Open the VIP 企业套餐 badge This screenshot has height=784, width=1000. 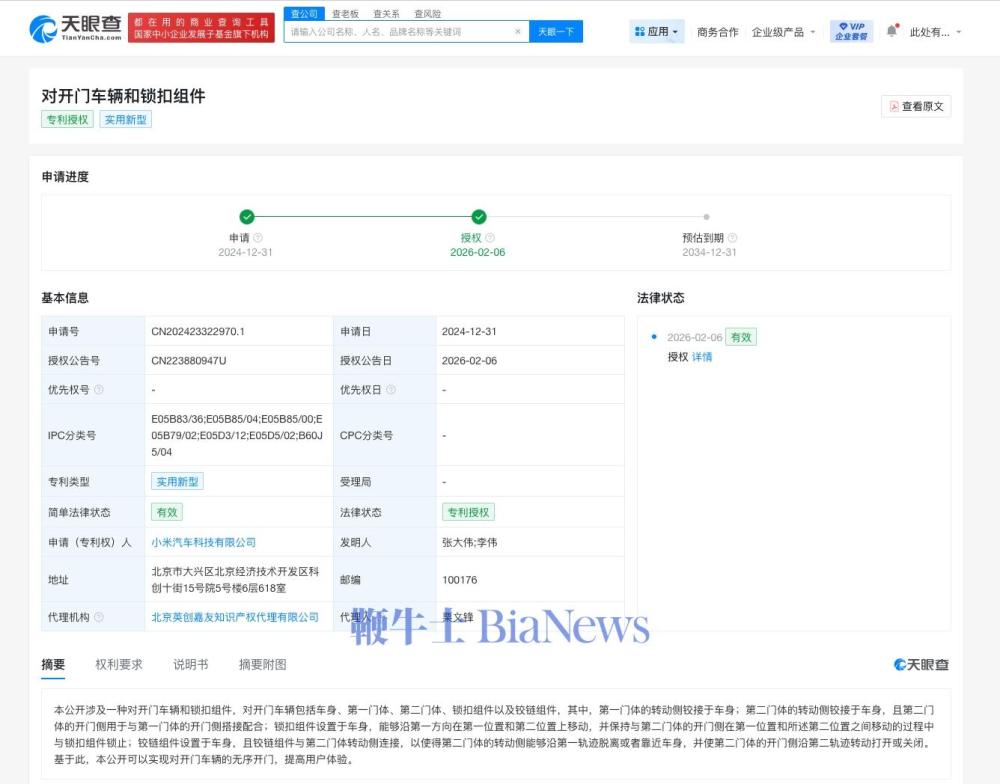tap(851, 31)
